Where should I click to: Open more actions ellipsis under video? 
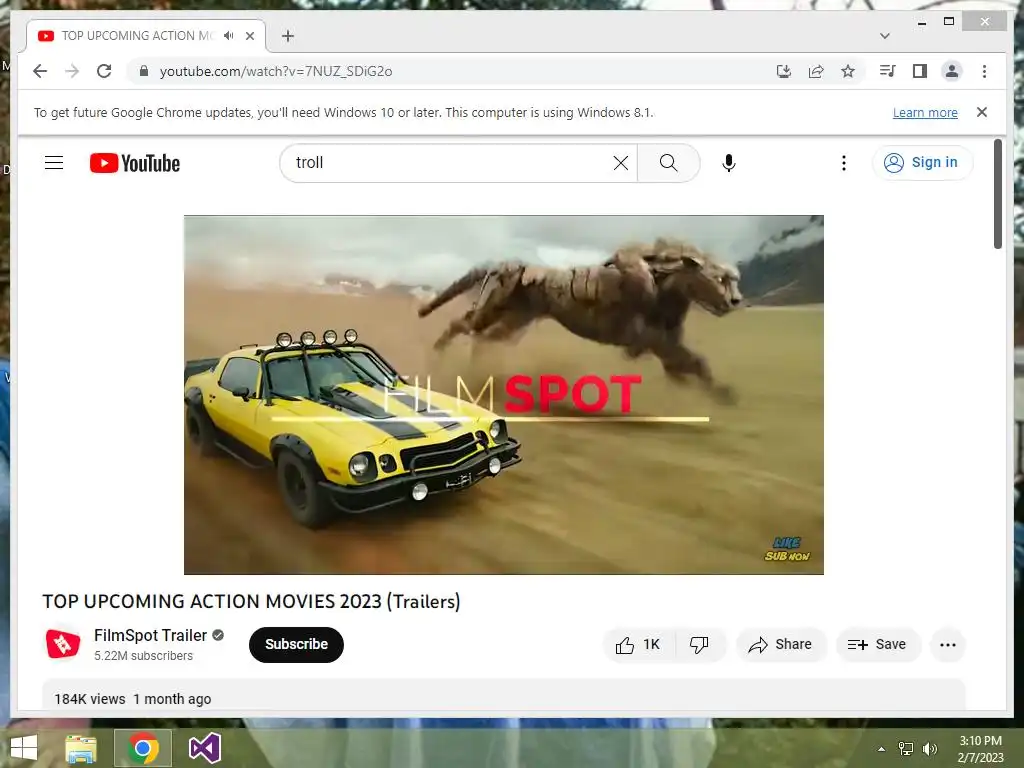coord(948,645)
